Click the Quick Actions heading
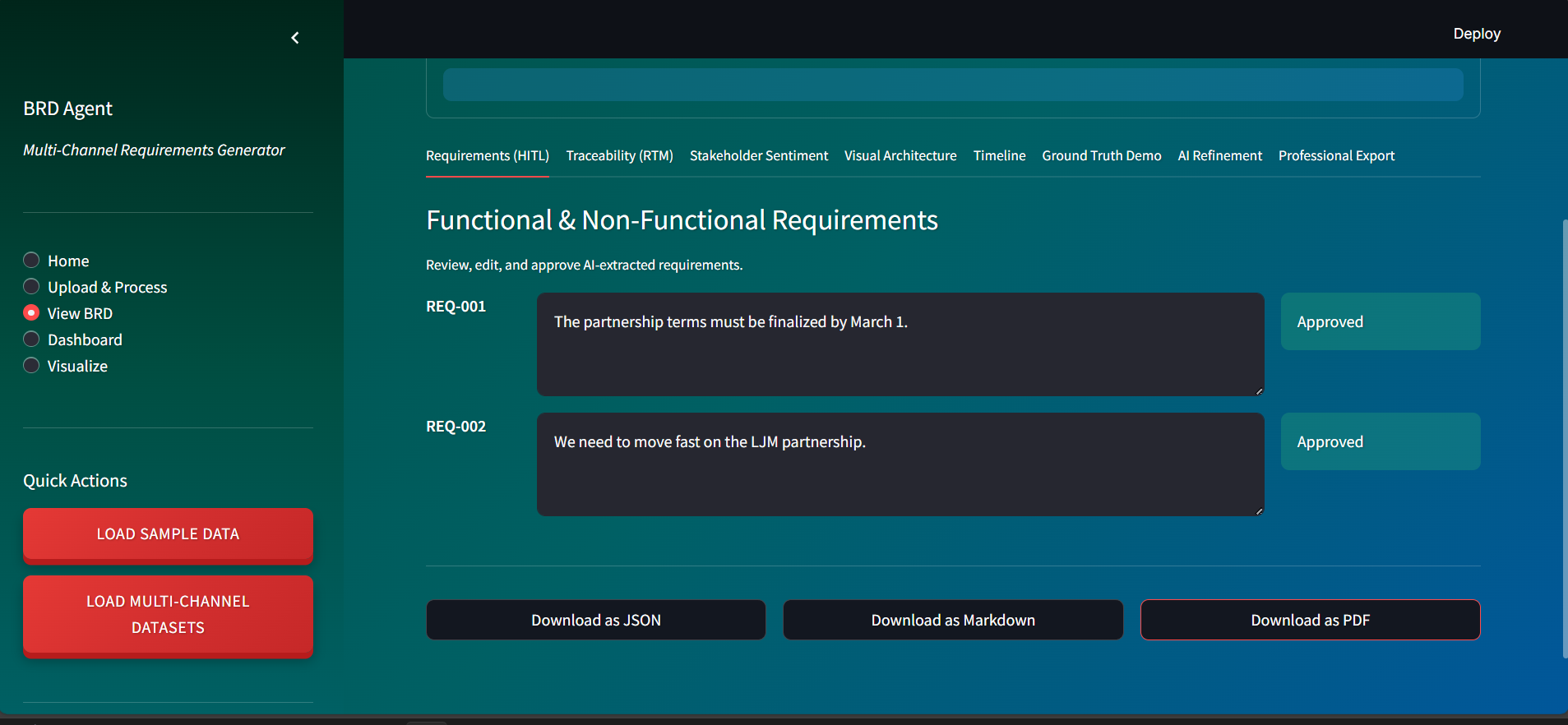The height and width of the screenshot is (725, 1568). pos(75,481)
